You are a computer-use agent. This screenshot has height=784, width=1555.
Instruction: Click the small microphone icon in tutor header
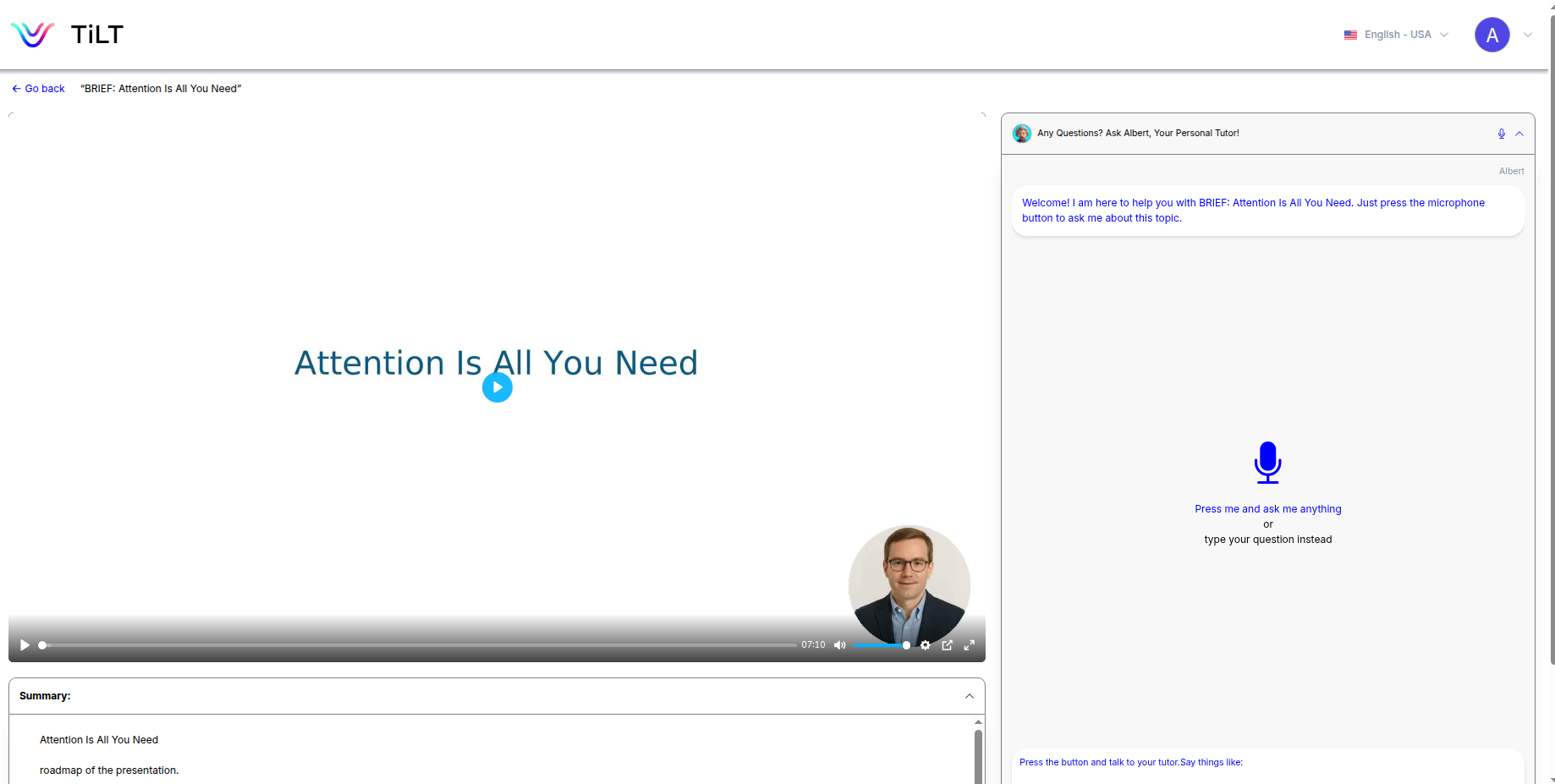click(1501, 134)
